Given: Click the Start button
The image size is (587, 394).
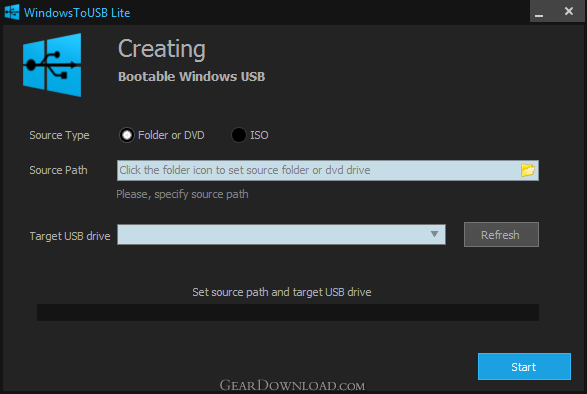Looking at the screenshot, I should (524, 366).
